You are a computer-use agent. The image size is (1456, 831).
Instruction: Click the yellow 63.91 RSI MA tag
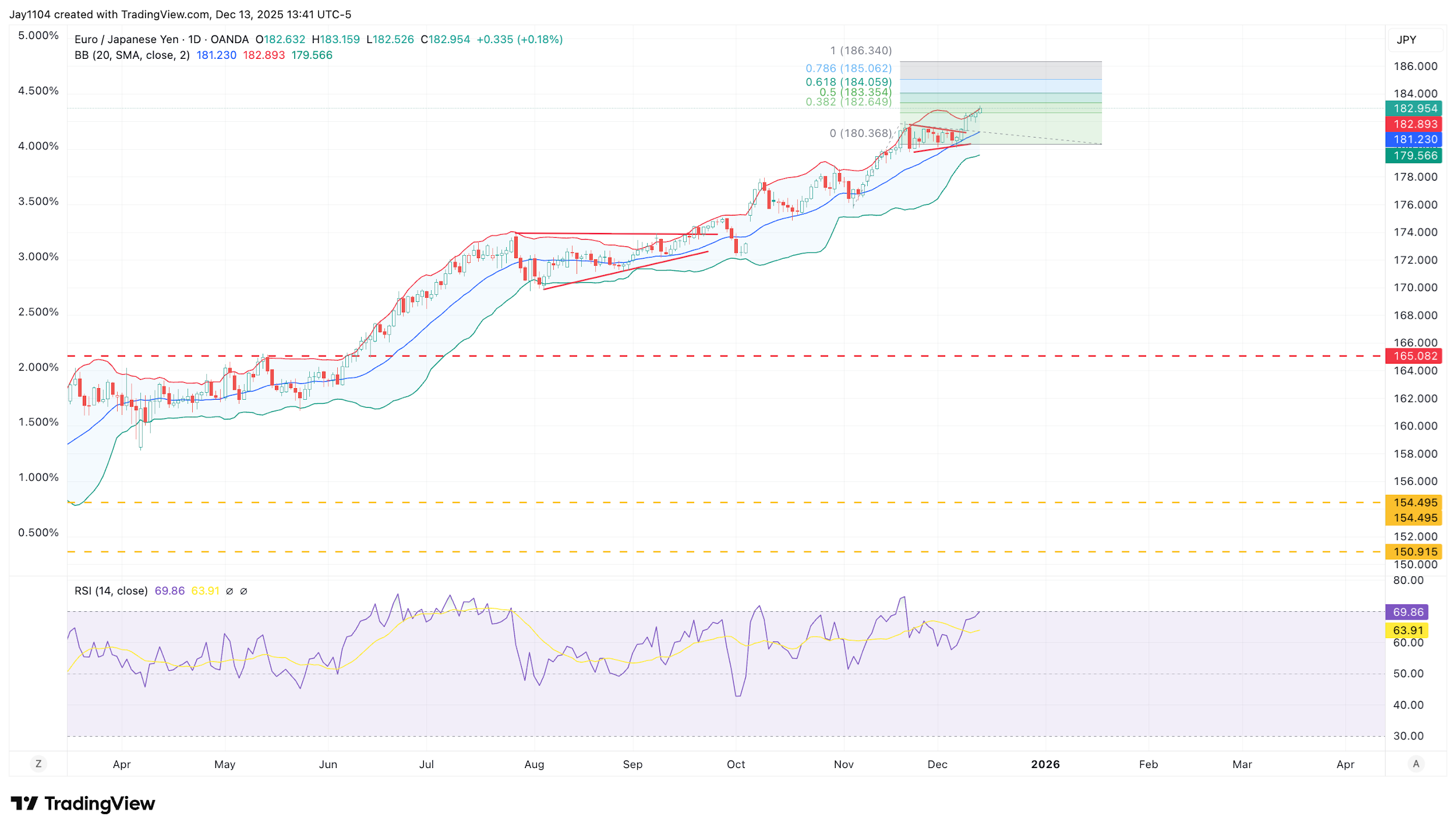point(1408,631)
